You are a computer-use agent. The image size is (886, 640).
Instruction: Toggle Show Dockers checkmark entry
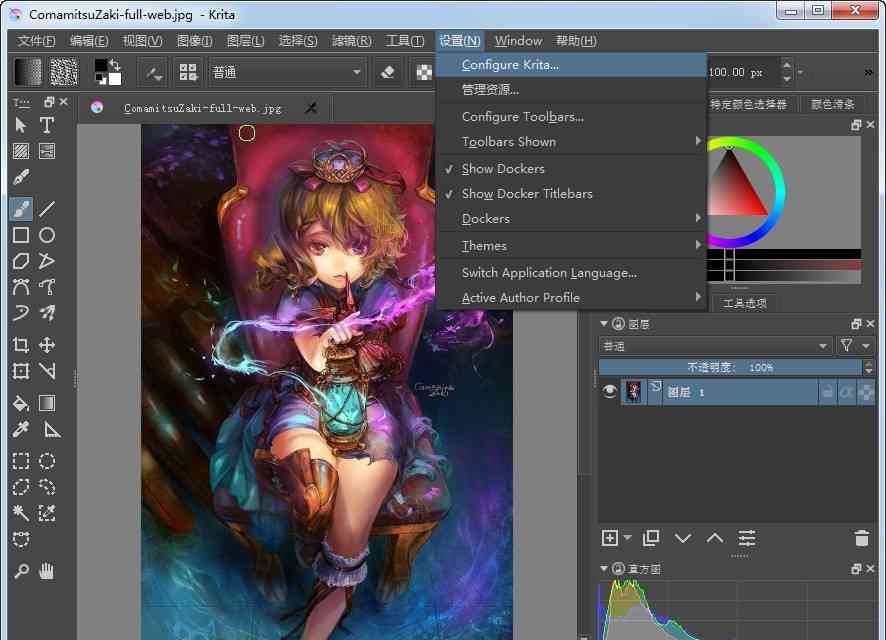click(572, 168)
